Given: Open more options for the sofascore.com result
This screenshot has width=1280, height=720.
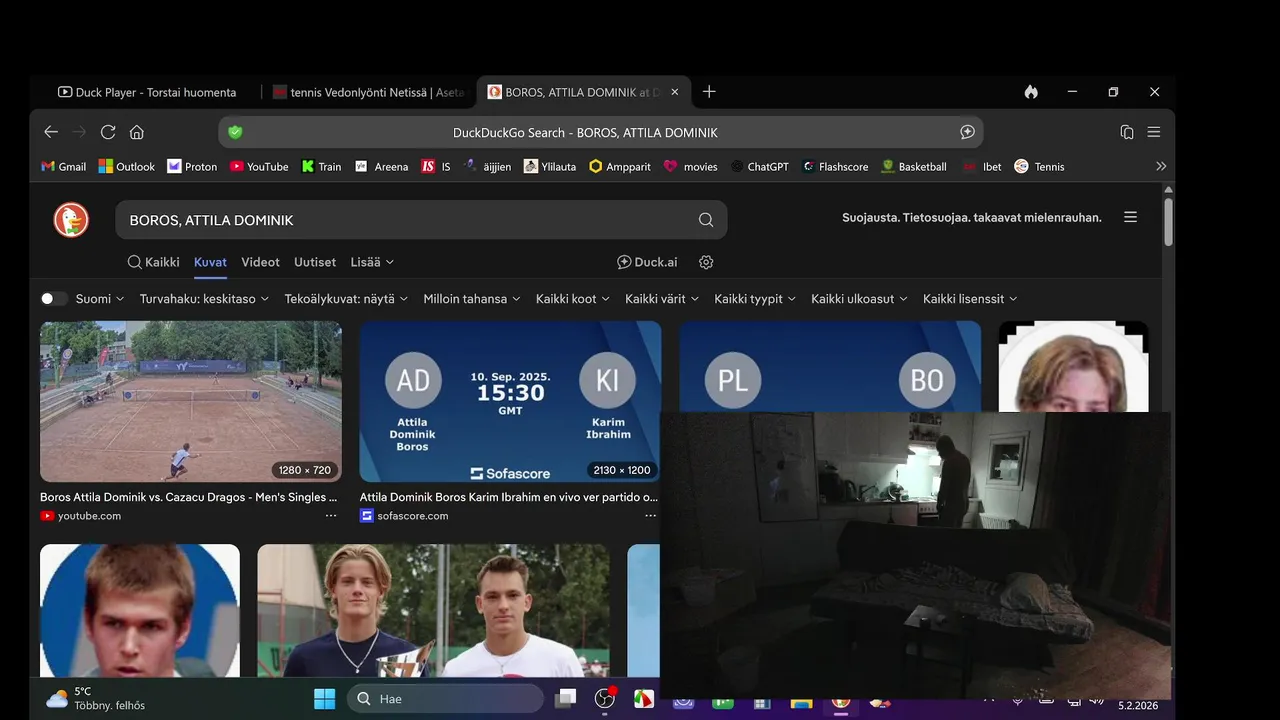Looking at the screenshot, I should click(x=651, y=516).
